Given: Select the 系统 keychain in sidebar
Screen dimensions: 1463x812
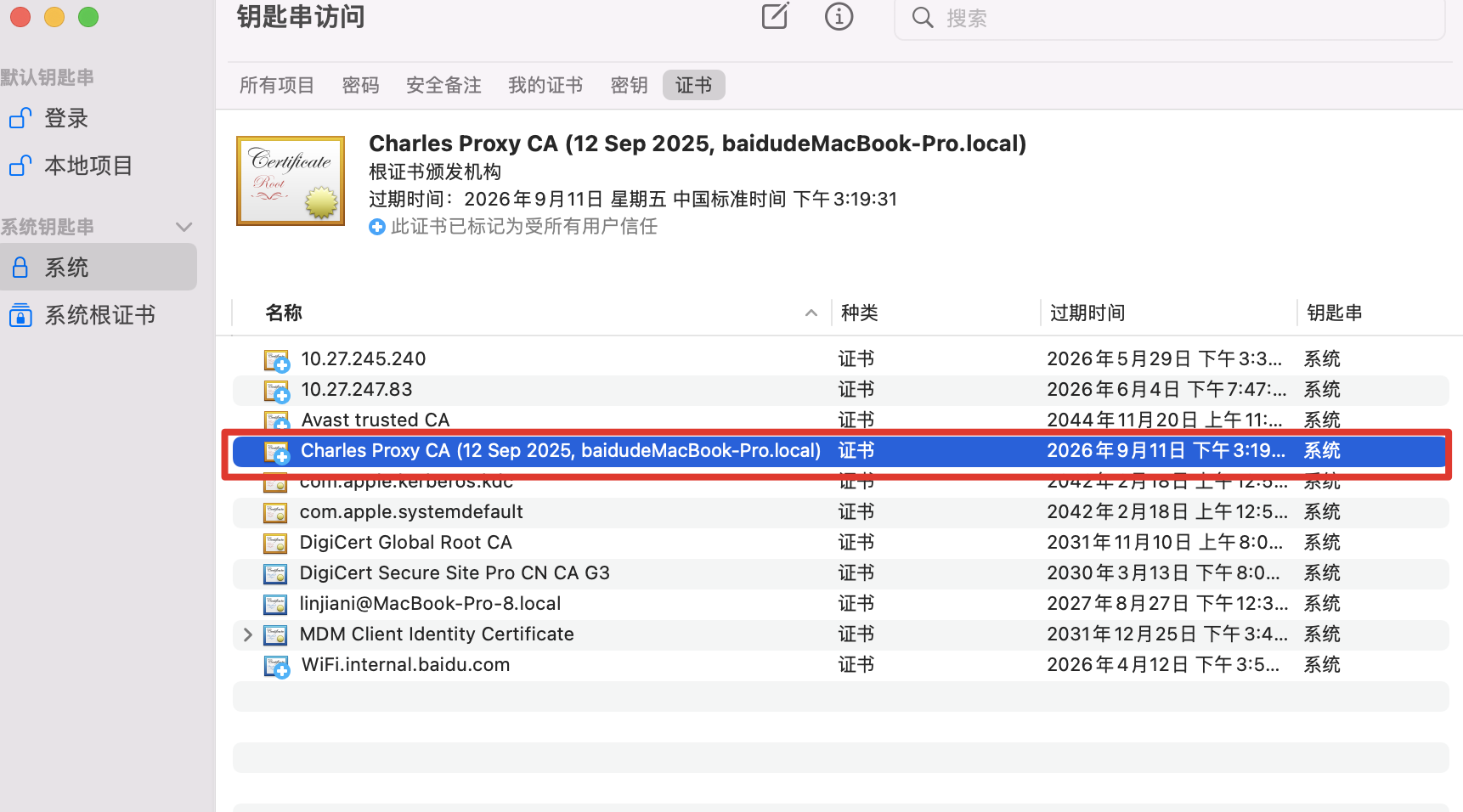Looking at the screenshot, I should (98, 268).
